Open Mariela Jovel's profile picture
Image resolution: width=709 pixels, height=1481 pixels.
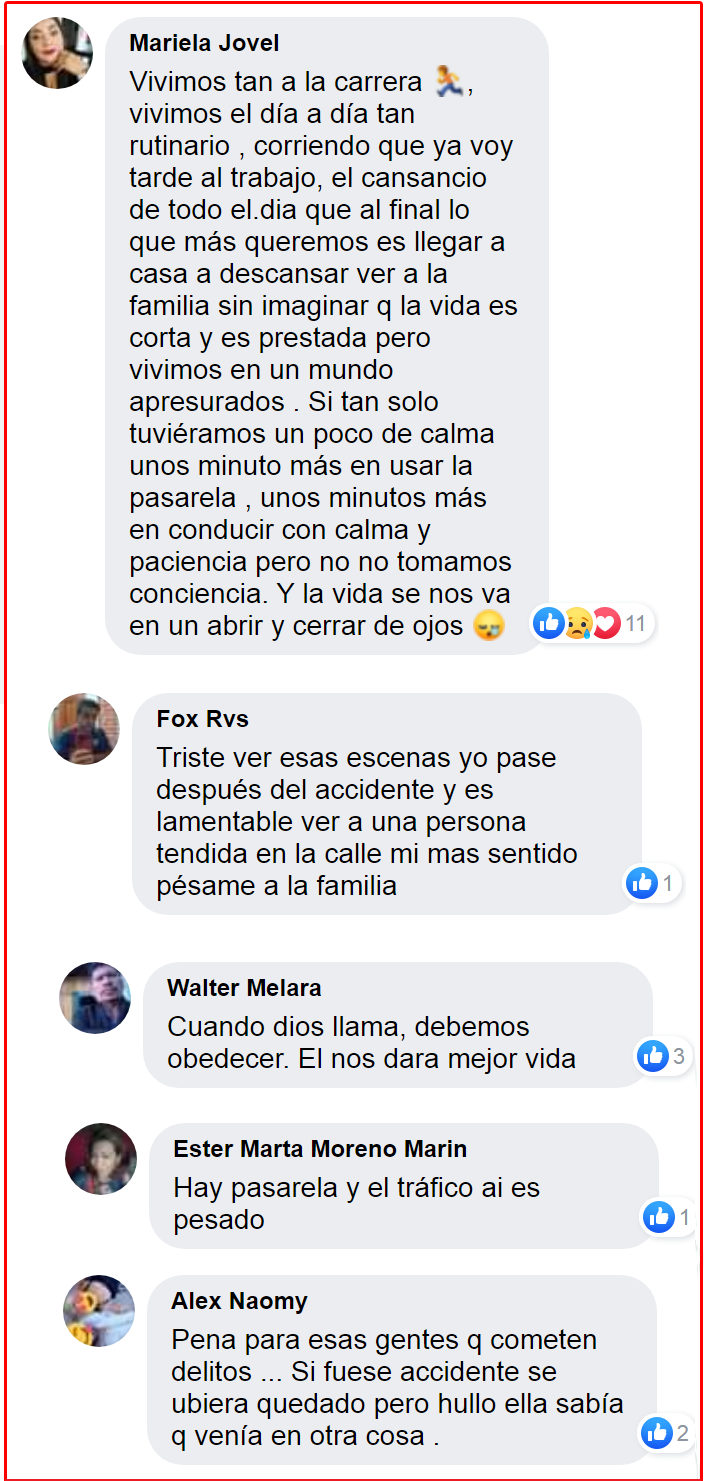click(57, 53)
